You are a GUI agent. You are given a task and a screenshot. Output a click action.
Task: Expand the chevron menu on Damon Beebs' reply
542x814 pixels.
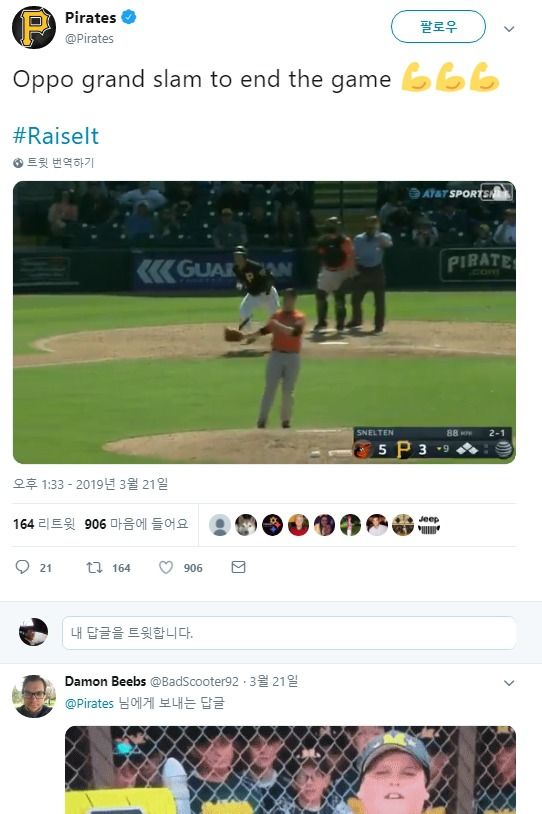(x=509, y=683)
